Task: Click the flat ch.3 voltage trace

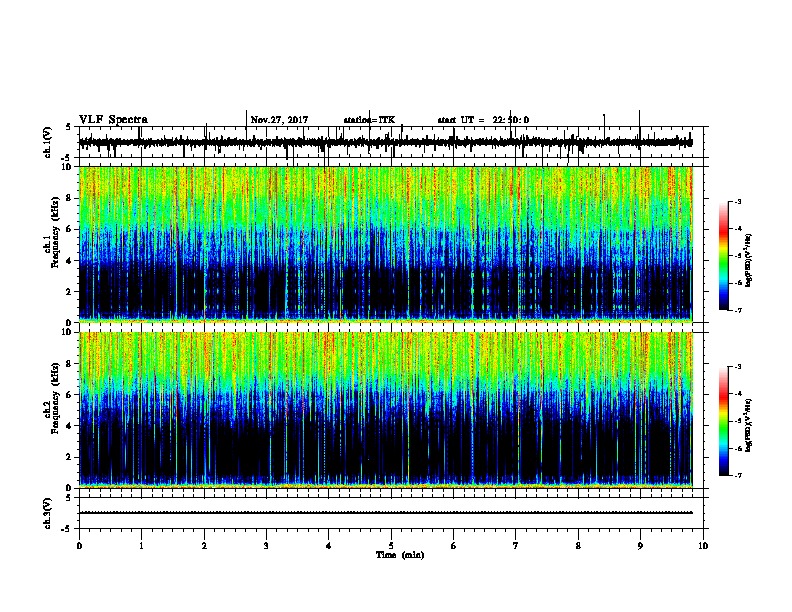Action: coord(386,513)
